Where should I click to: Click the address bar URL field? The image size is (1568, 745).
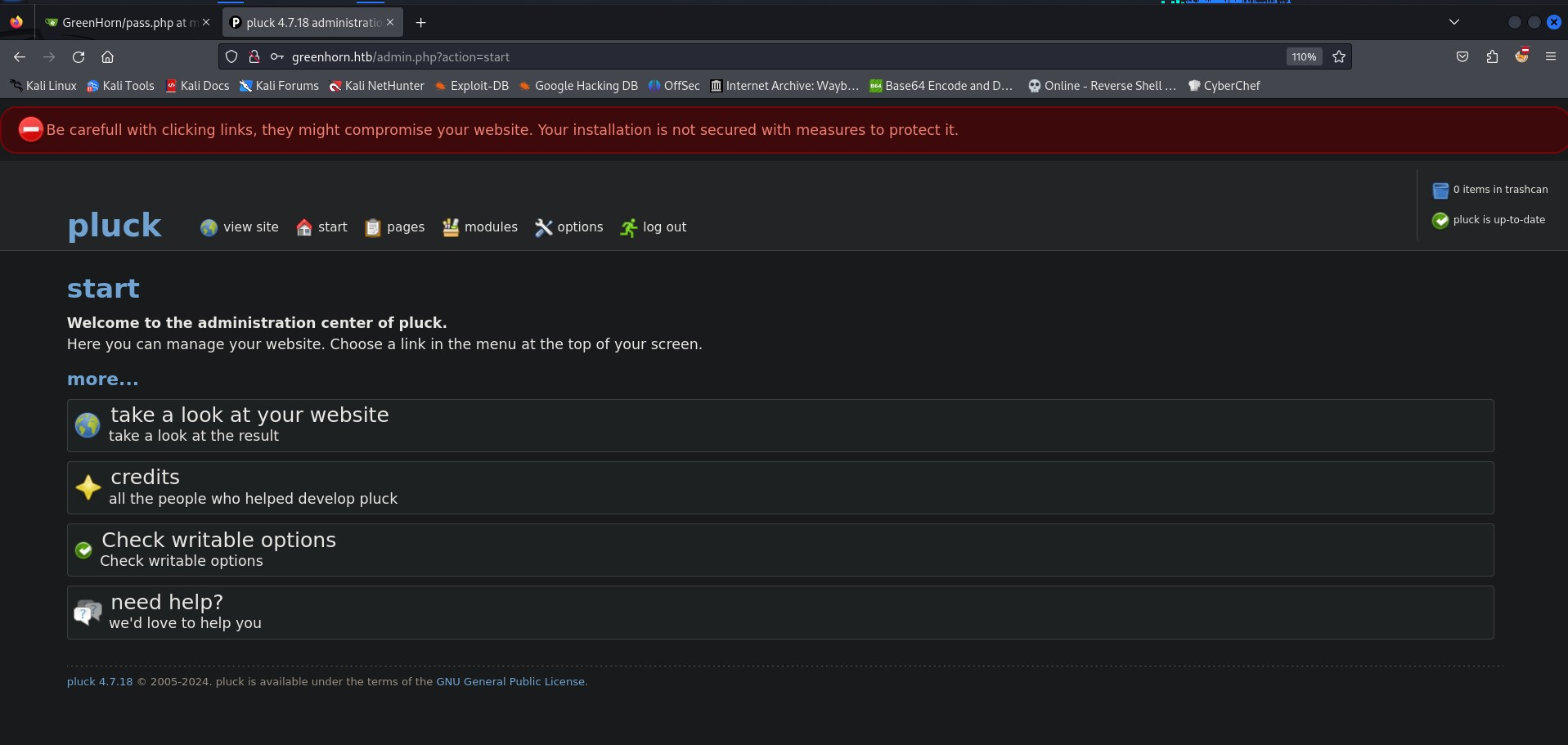pyautogui.click(x=736, y=57)
